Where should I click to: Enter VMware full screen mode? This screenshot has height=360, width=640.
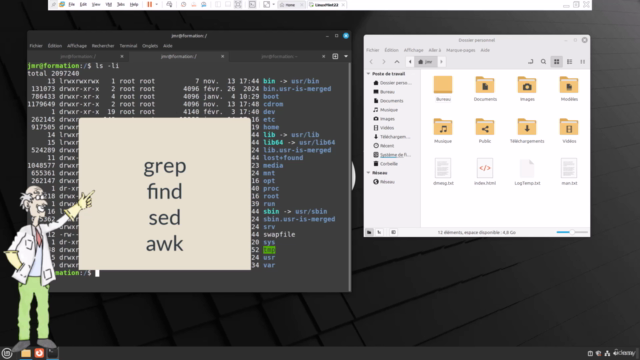(238, 4)
